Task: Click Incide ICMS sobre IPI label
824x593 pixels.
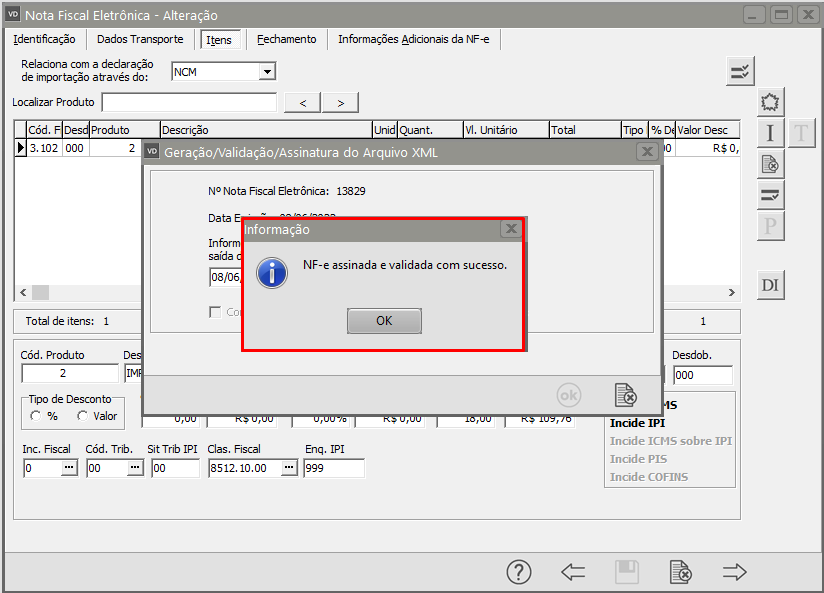Action: pos(671,441)
